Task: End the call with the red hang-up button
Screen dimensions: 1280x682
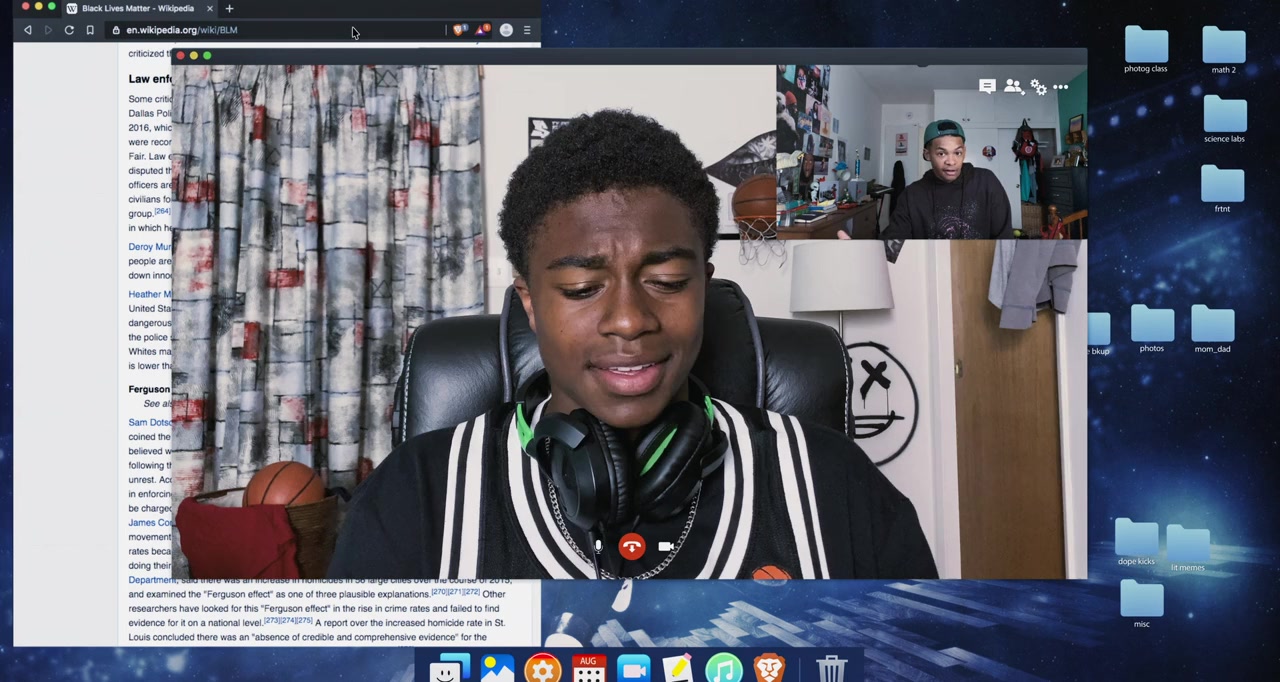Action: click(631, 547)
